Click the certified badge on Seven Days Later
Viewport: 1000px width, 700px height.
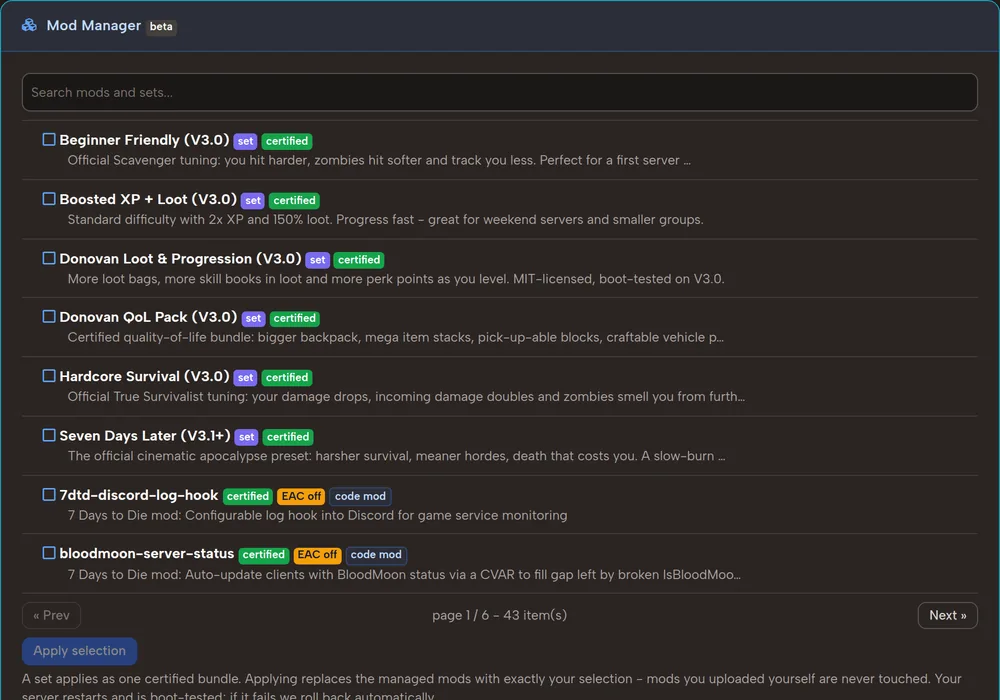point(288,437)
